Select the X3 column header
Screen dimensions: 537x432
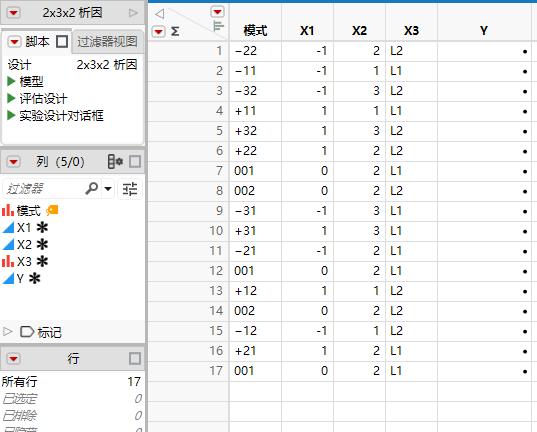pyautogui.click(x=411, y=31)
